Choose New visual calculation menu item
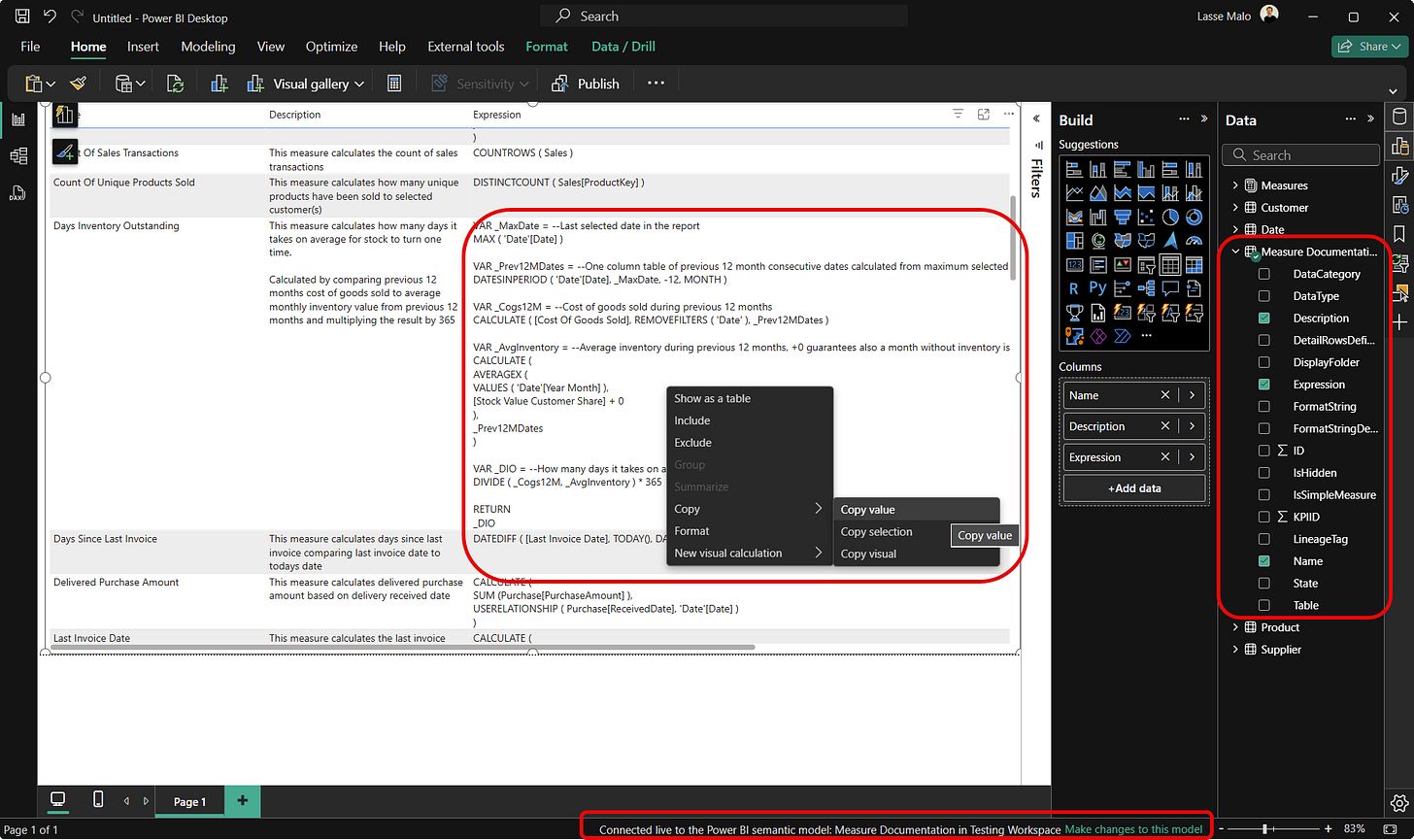Image resolution: width=1414 pixels, height=840 pixels. (750, 554)
